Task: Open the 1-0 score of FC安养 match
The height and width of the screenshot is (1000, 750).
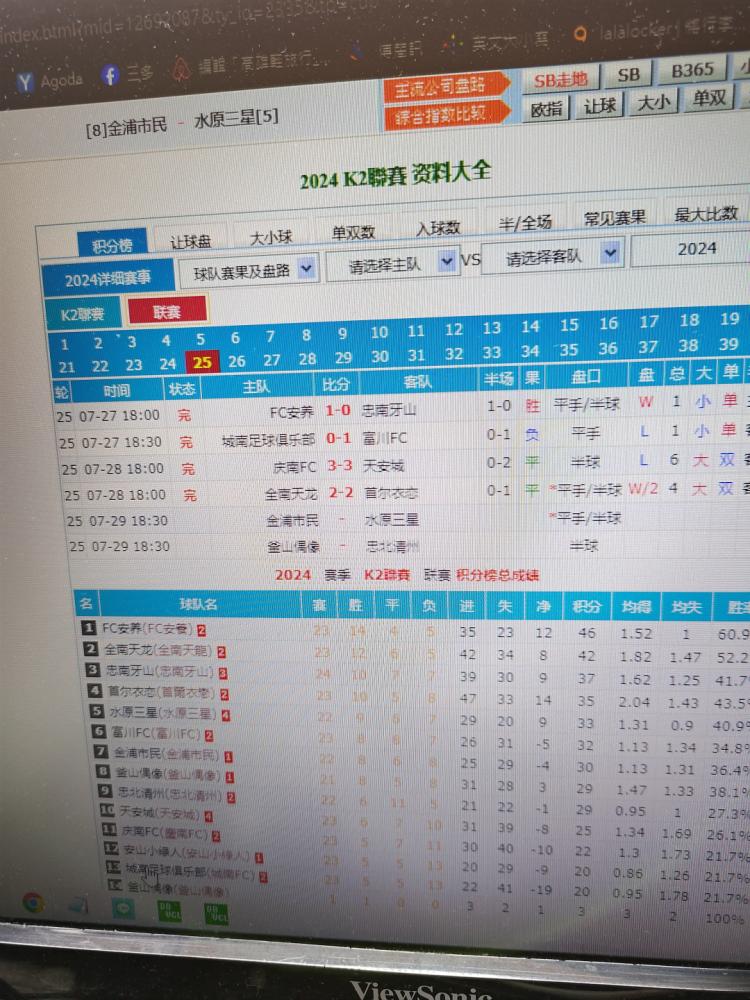Action: (x=338, y=411)
